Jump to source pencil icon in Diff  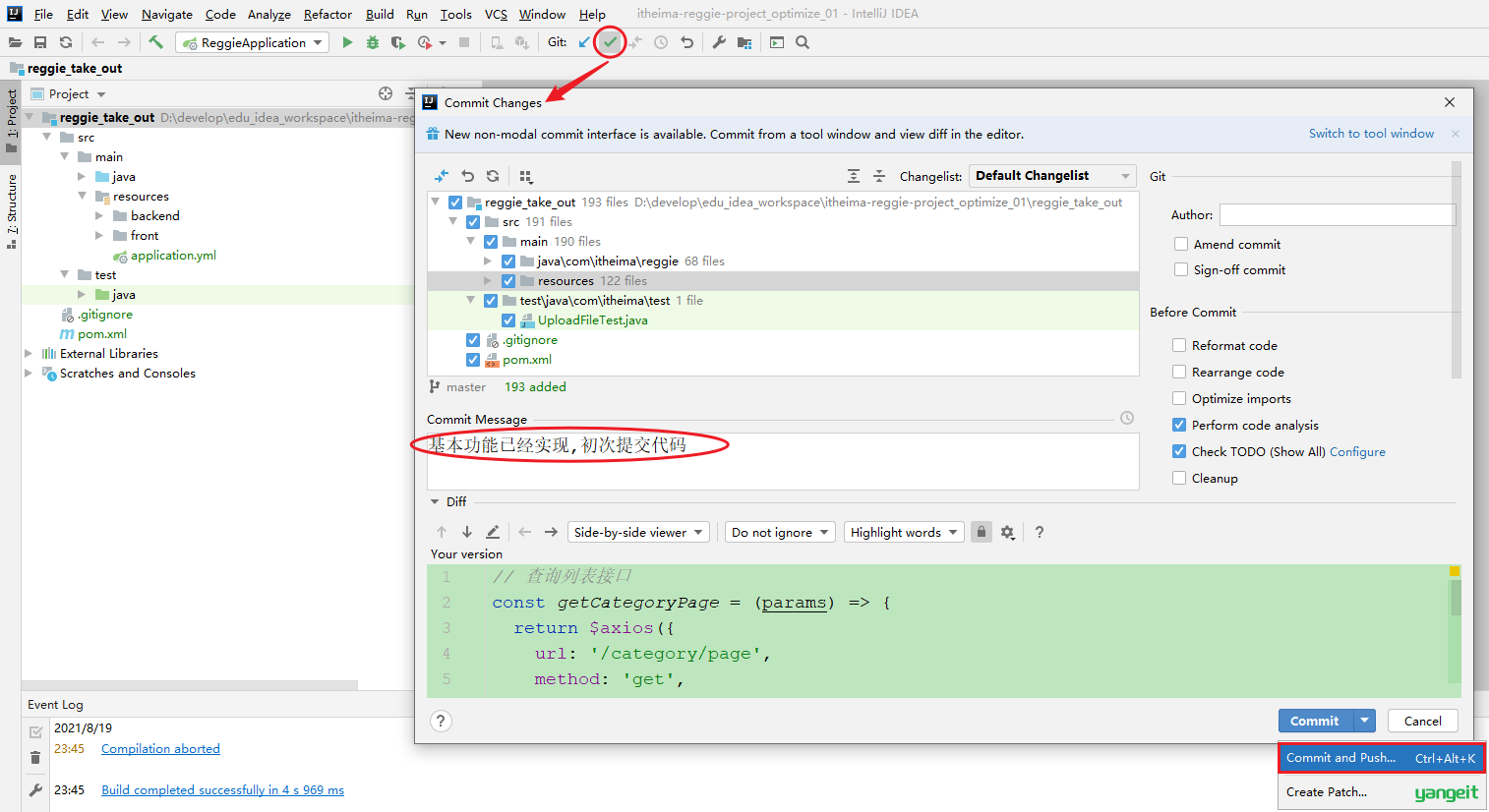point(493,532)
